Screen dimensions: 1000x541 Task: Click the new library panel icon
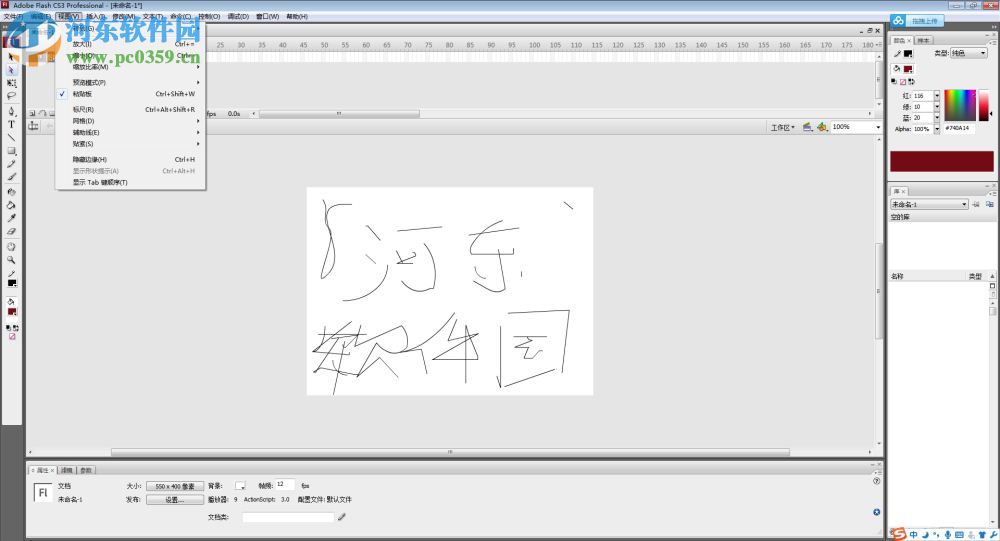coord(989,204)
